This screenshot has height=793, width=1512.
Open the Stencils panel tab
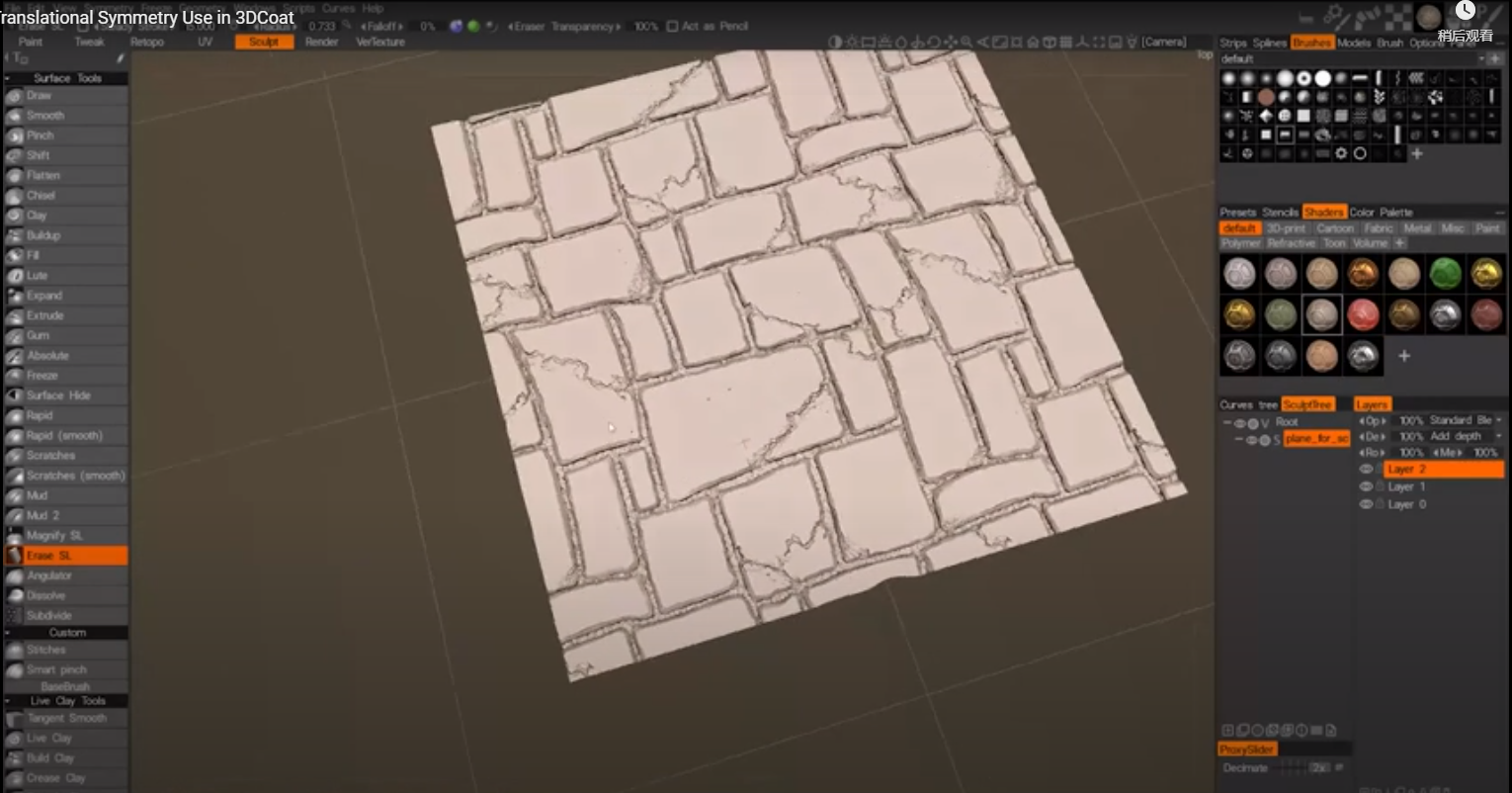coord(1280,213)
